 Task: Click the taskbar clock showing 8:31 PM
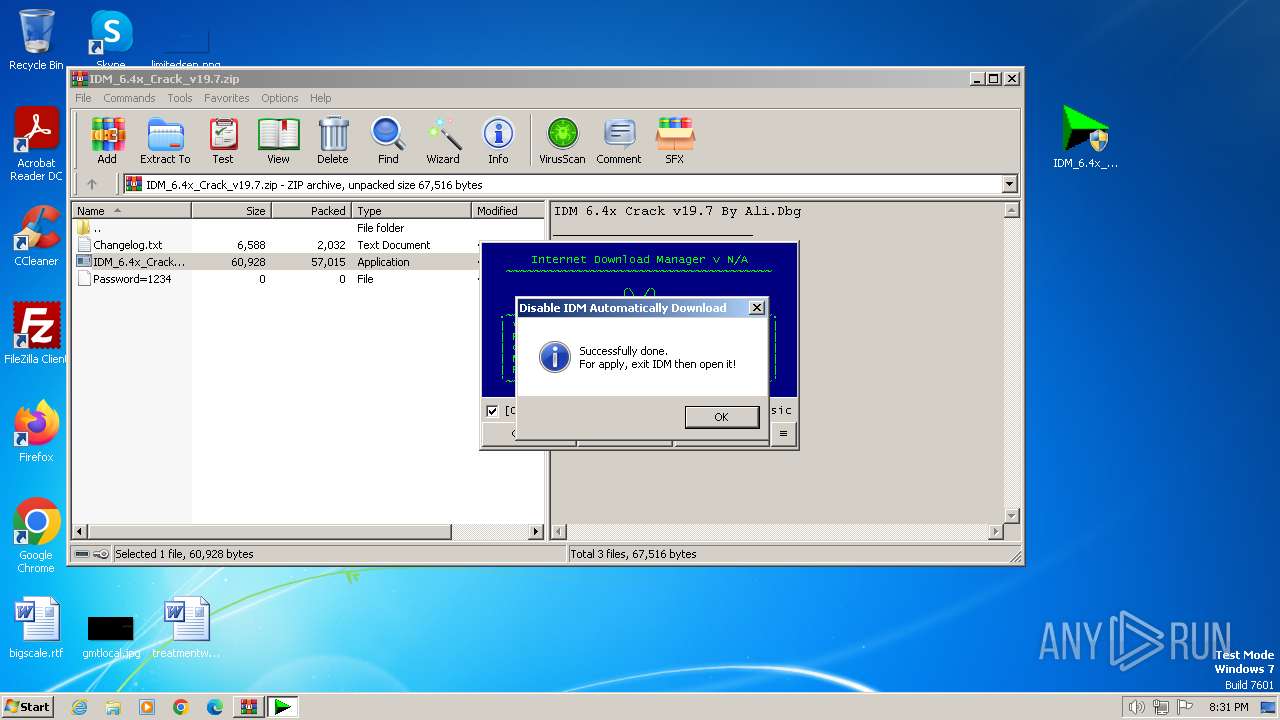tap(1228, 707)
